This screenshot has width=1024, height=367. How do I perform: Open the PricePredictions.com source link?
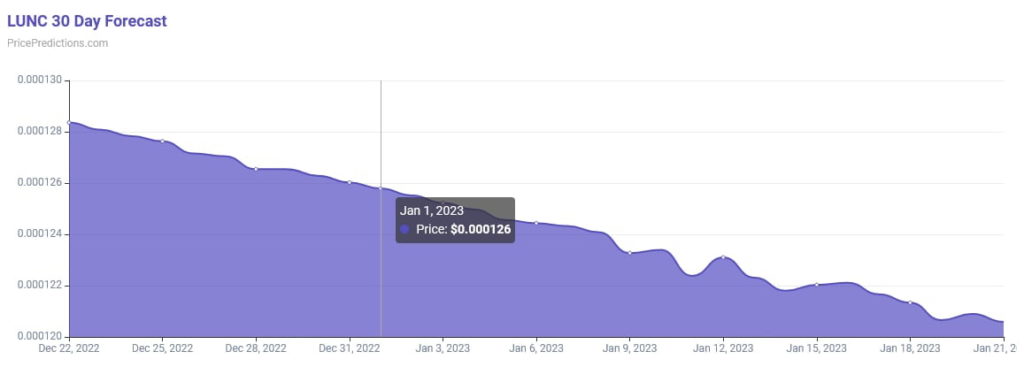57,43
